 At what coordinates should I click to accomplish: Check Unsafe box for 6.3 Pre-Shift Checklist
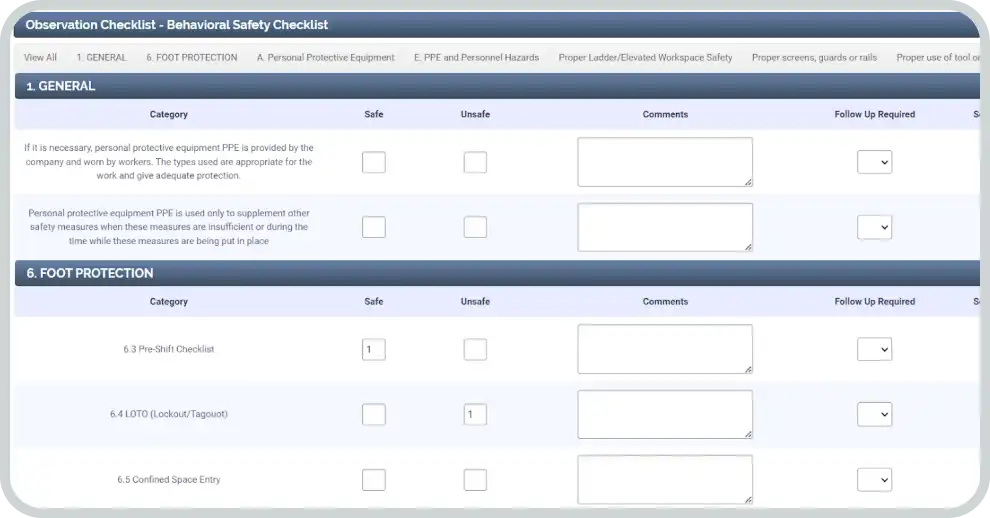tap(475, 350)
